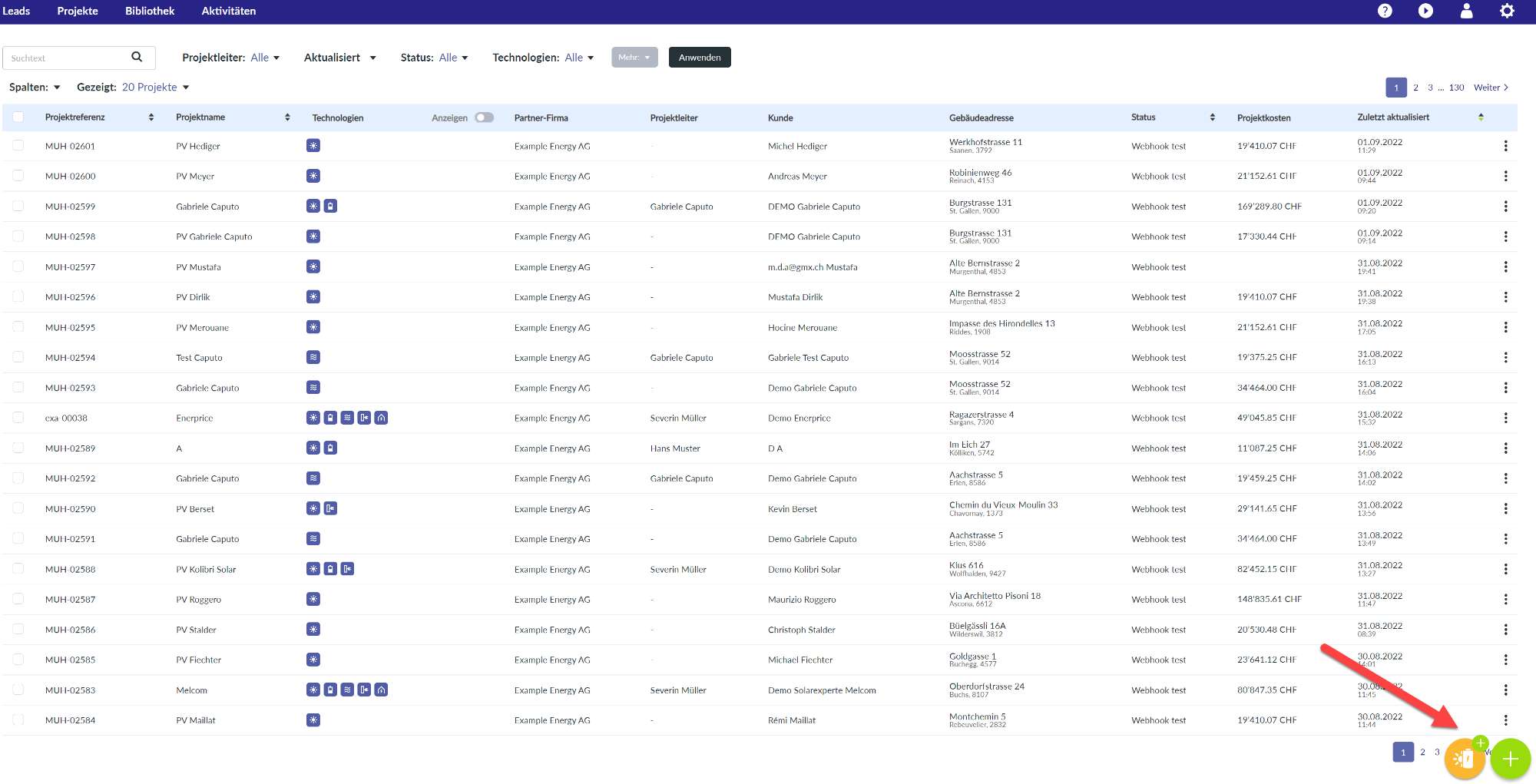Click Weiter to go to next page
Image resolution: width=1536 pixels, height=784 pixels.
pos(1490,88)
